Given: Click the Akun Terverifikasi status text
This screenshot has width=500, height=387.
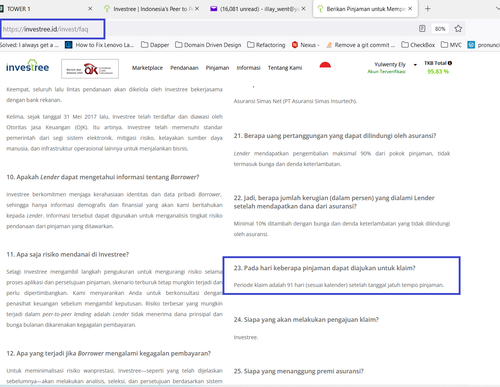Looking at the screenshot, I should tap(386, 72).
